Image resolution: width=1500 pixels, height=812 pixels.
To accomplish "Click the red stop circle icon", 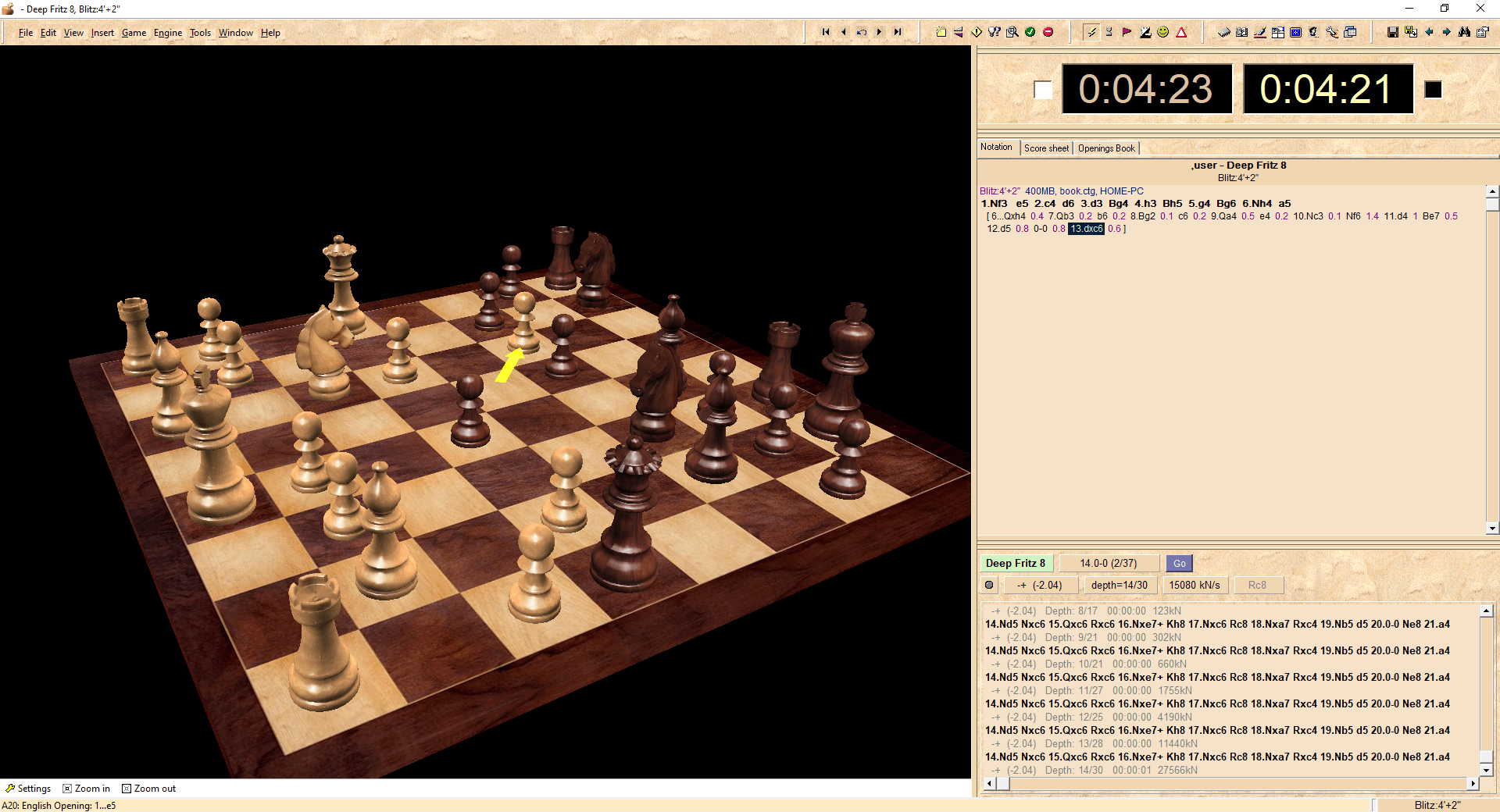I will 1048,32.
